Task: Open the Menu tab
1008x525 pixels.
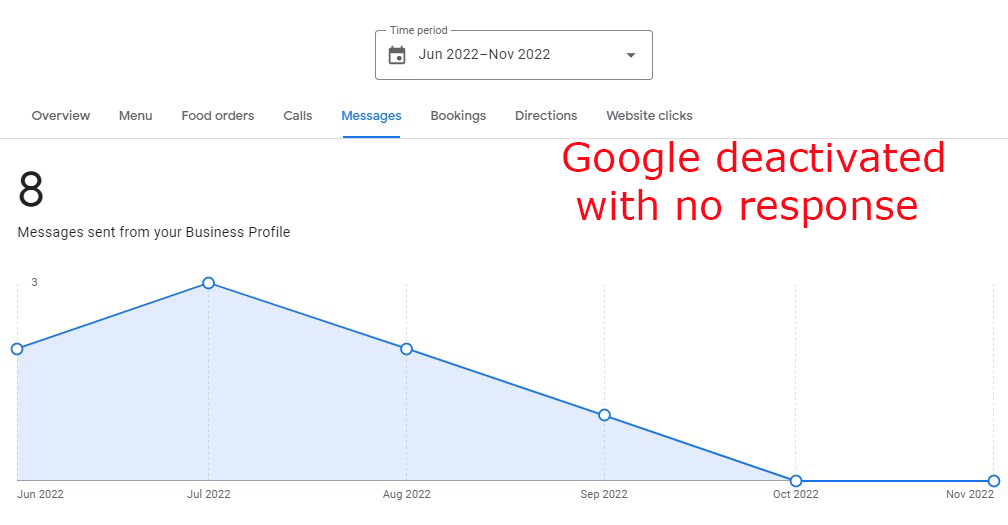Action: [x=136, y=116]
